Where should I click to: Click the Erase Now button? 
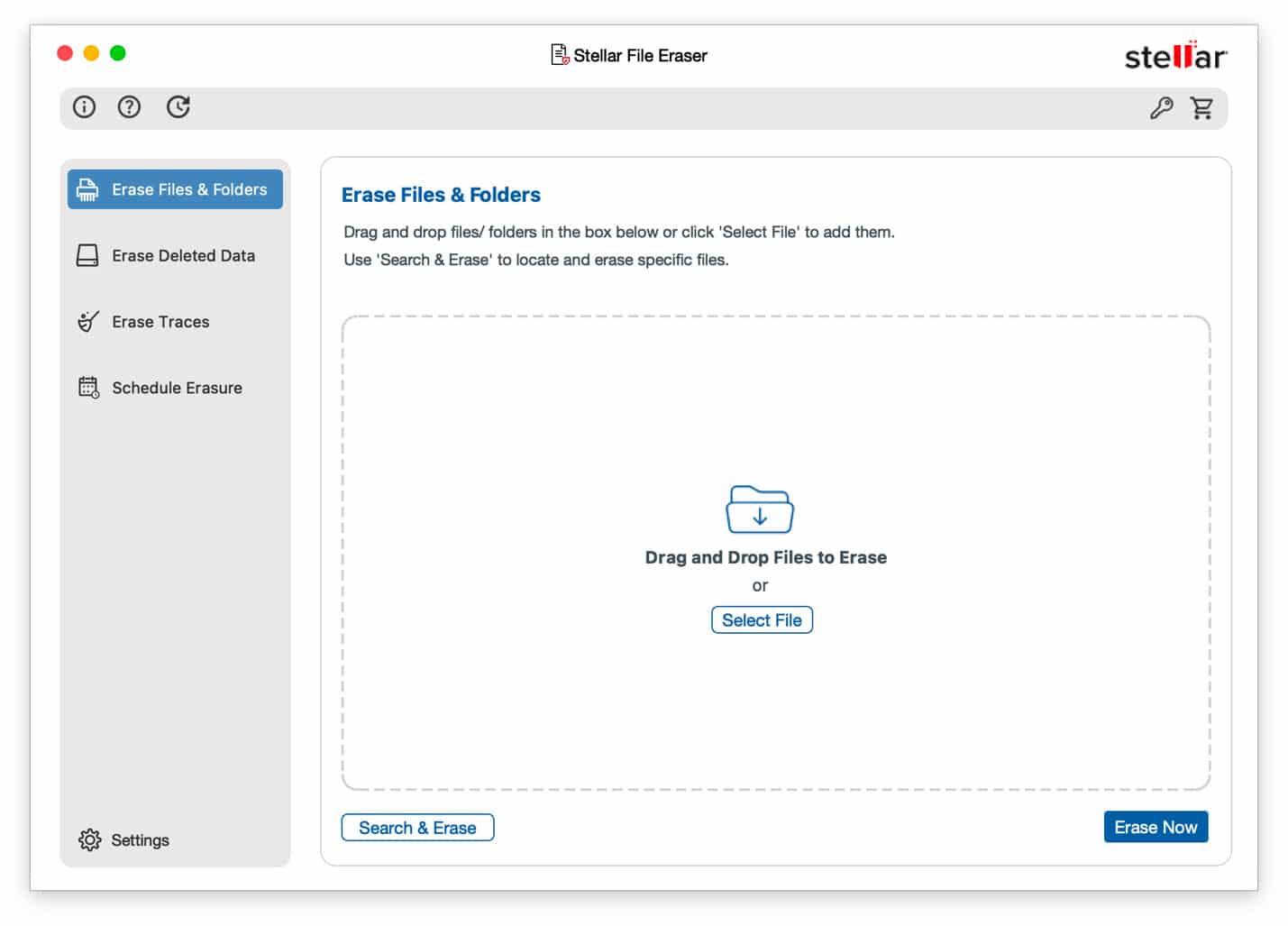coord(1156,827)
